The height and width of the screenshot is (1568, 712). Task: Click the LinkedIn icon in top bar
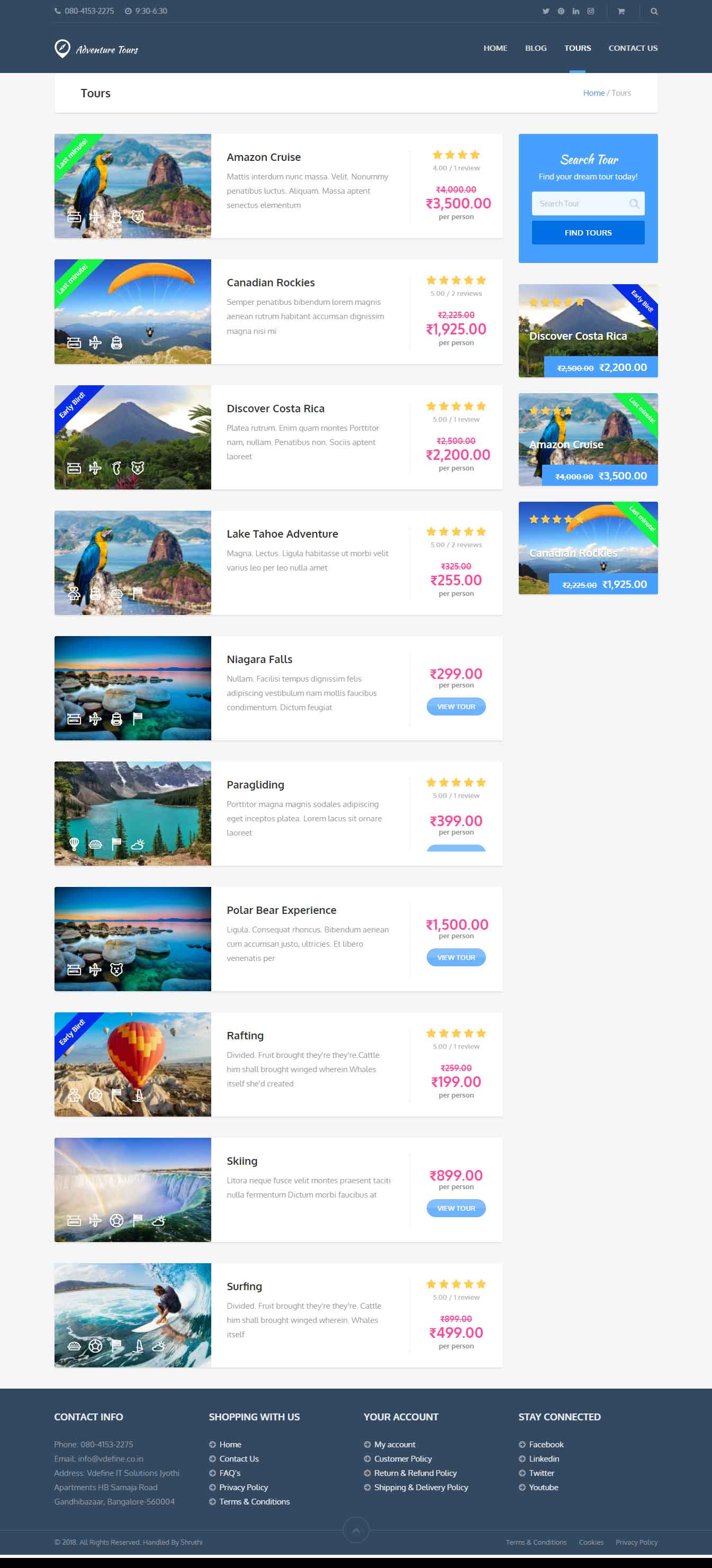(575, 11)
